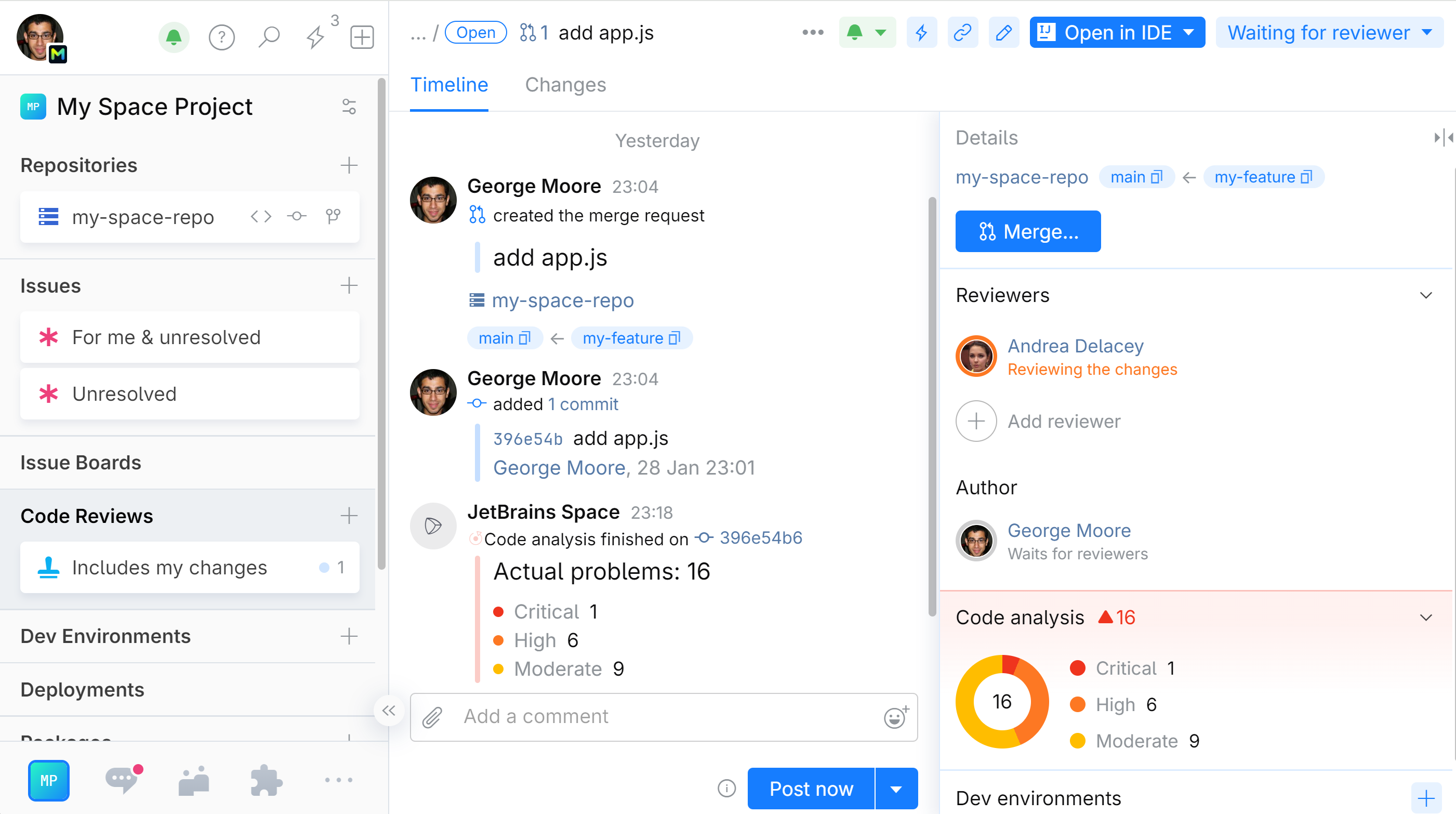Collapse the Details panel arrows icon
1456x814 pixels.
[1442, 137]
